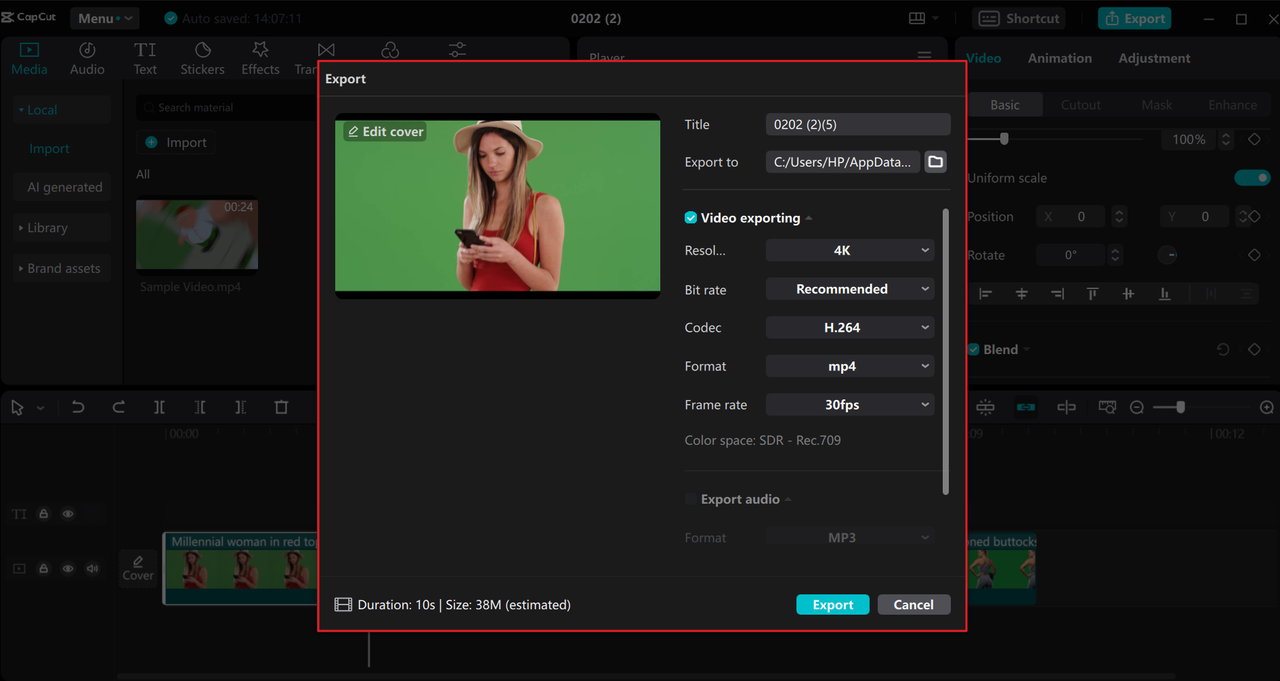Toggle the preview axis icon
Viewport: 1280px width, 681px height.
[1066, 407]
